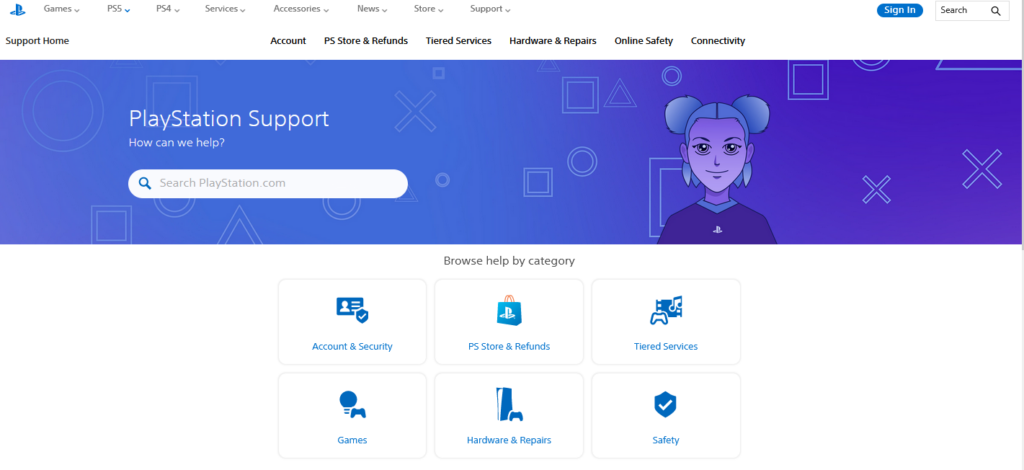This screenshot has height=470, width=1024.
Task: Click the Tiered Services controller and music icon
Action: point(665,310)
